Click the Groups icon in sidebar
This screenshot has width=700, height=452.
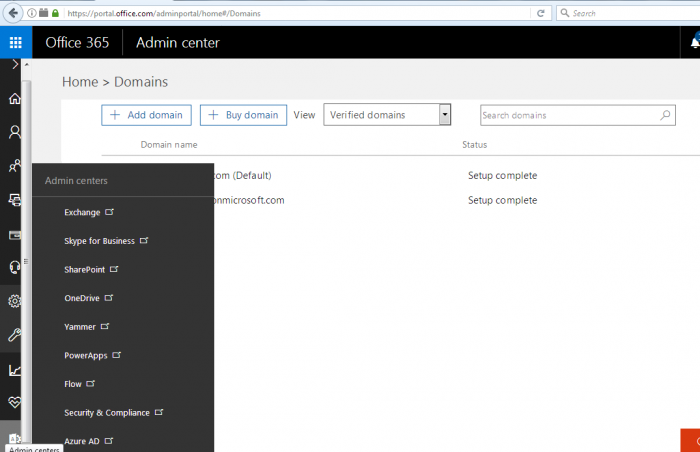[15, 166]
